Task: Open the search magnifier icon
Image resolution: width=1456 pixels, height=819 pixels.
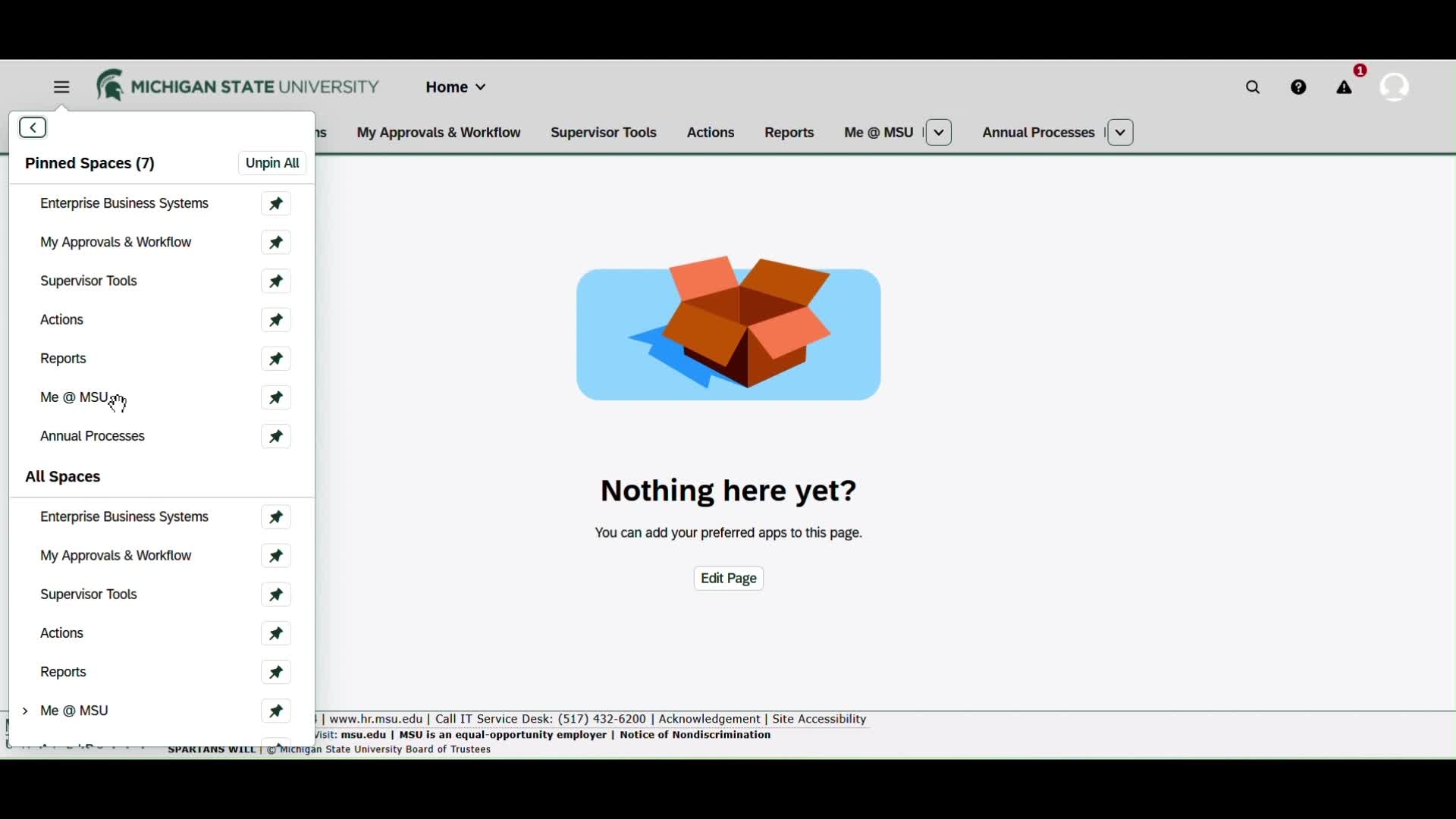Action: tap(1254, 88)
